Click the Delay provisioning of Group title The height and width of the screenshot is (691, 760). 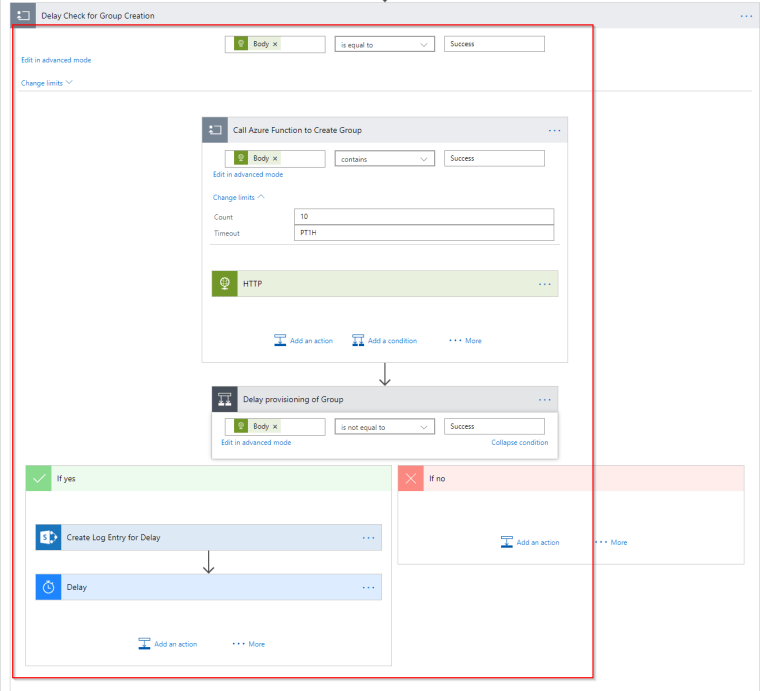pyautogui.click(x=293, y=399)
